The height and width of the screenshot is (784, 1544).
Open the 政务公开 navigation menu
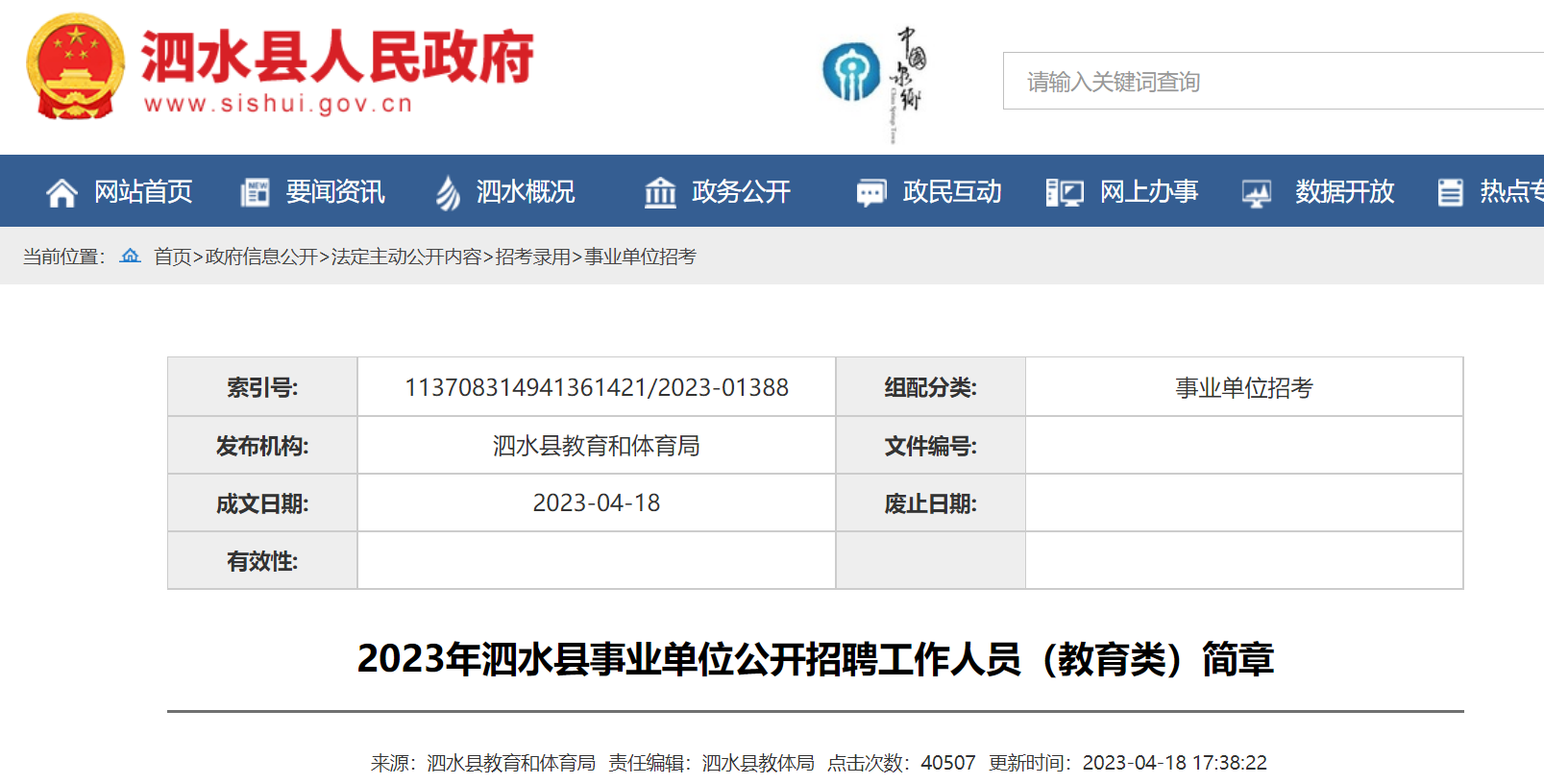[x=741, y=192]
